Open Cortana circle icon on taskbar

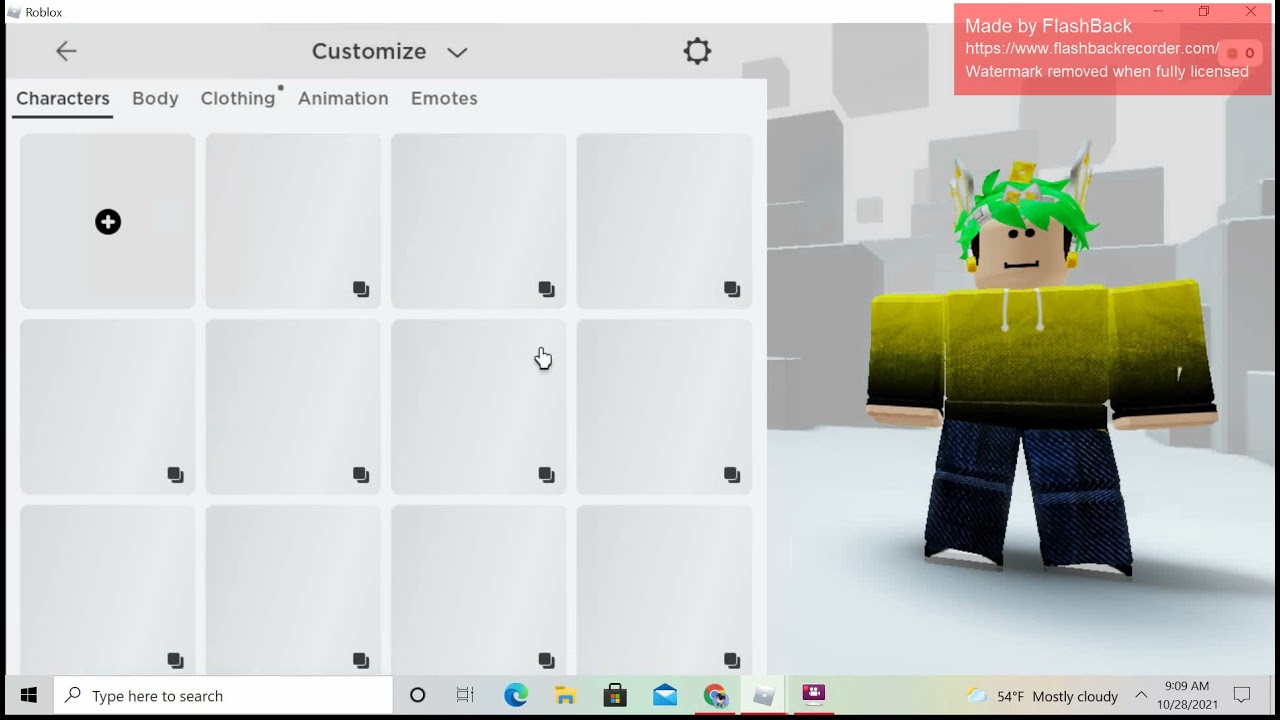(418, 695)
